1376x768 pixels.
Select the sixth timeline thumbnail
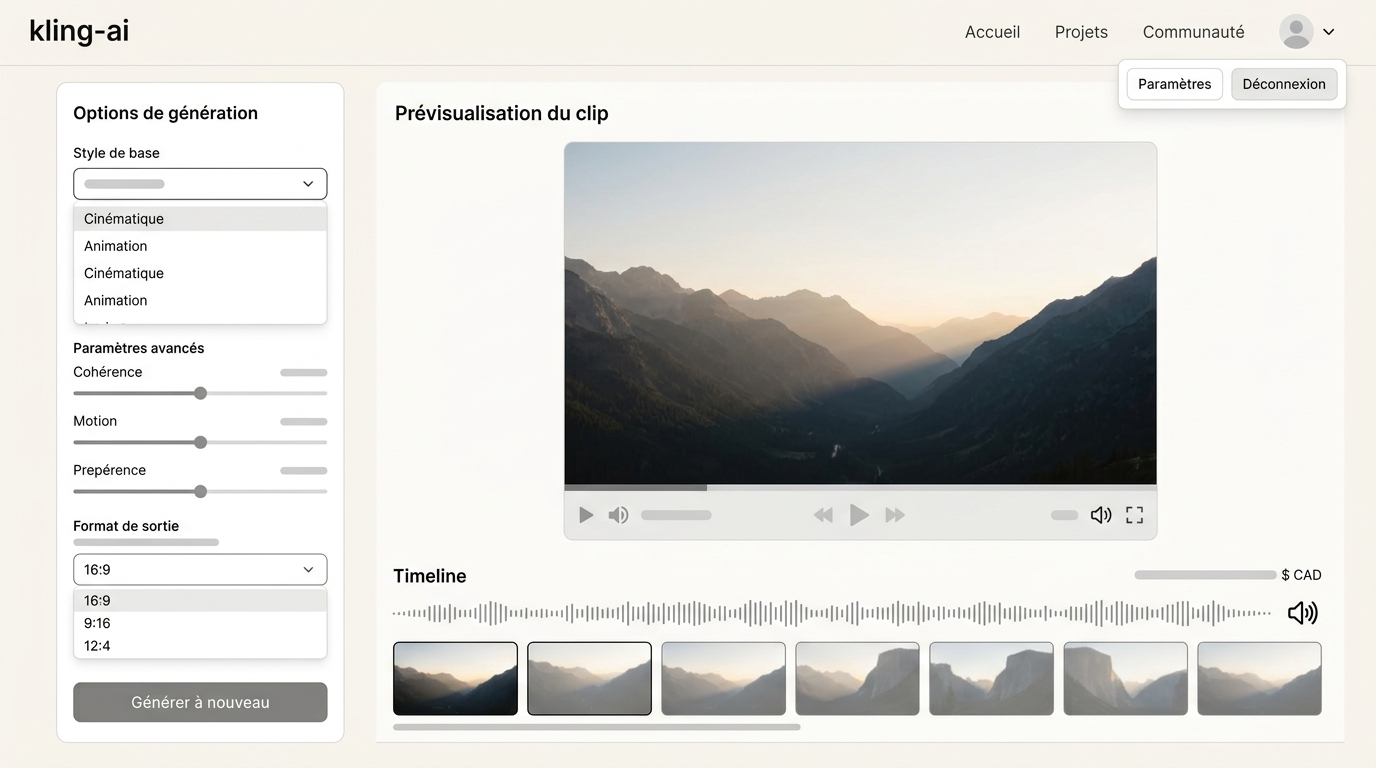1125,679
